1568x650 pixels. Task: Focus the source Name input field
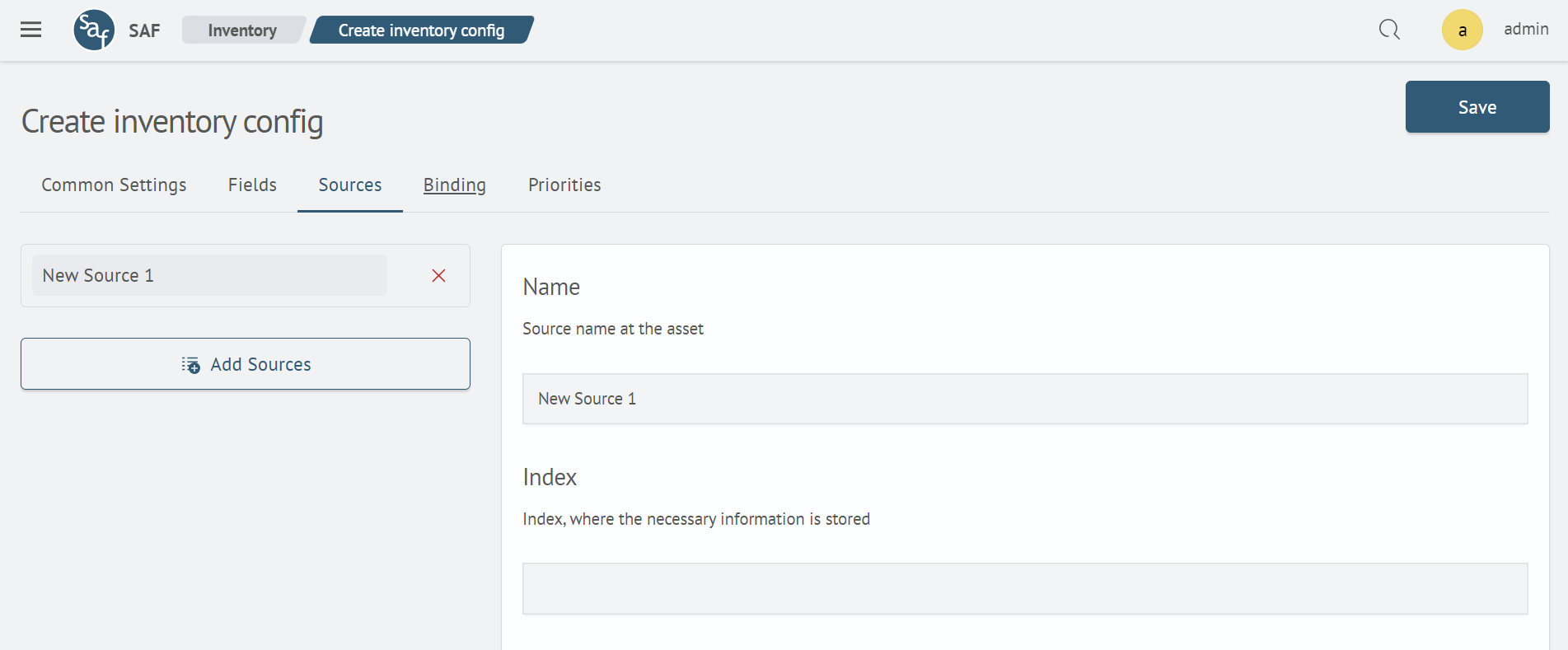pyautogui.click(x=1025, y=399)
